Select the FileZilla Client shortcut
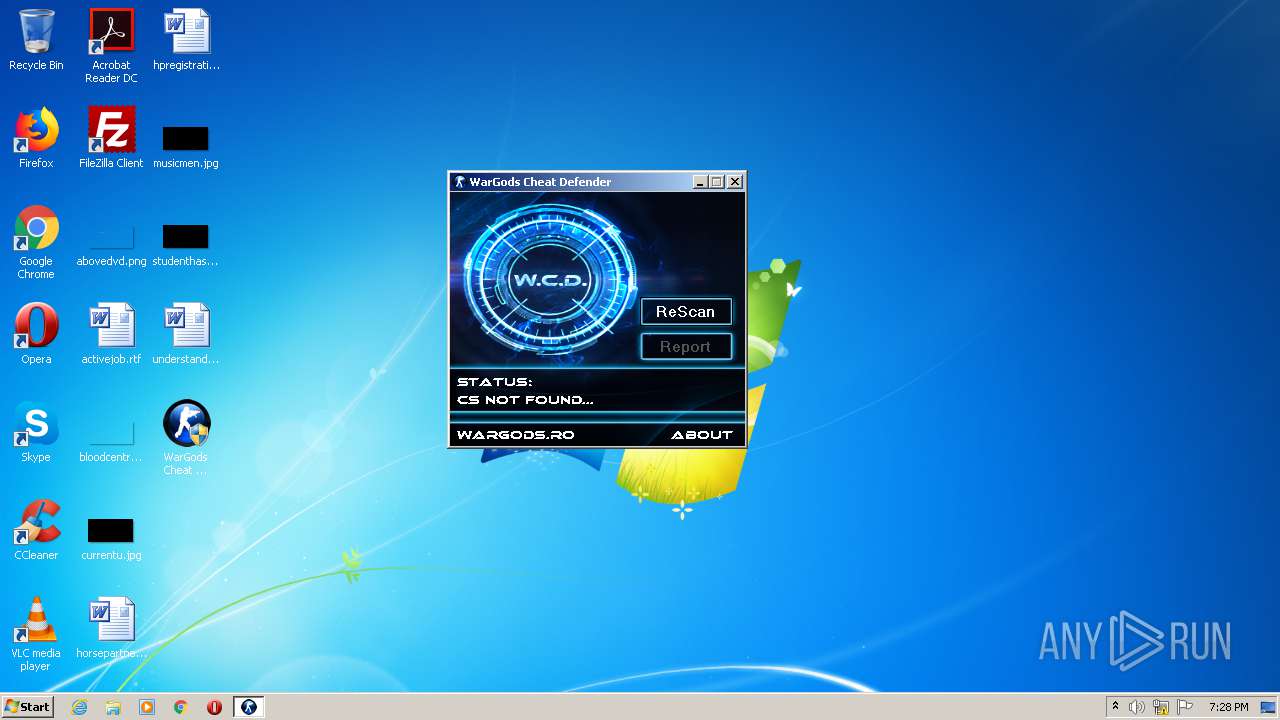The height and width of the screenshot is (720, 1280). [111, 138]
